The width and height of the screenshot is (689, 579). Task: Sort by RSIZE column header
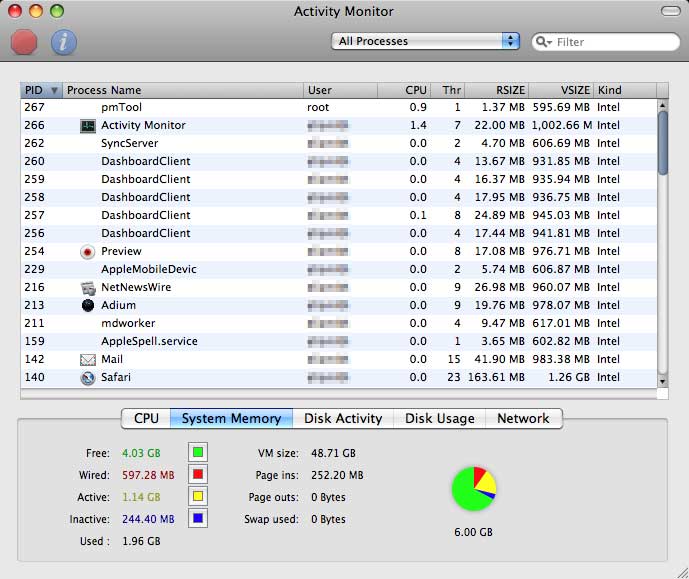tap(497, 90)
